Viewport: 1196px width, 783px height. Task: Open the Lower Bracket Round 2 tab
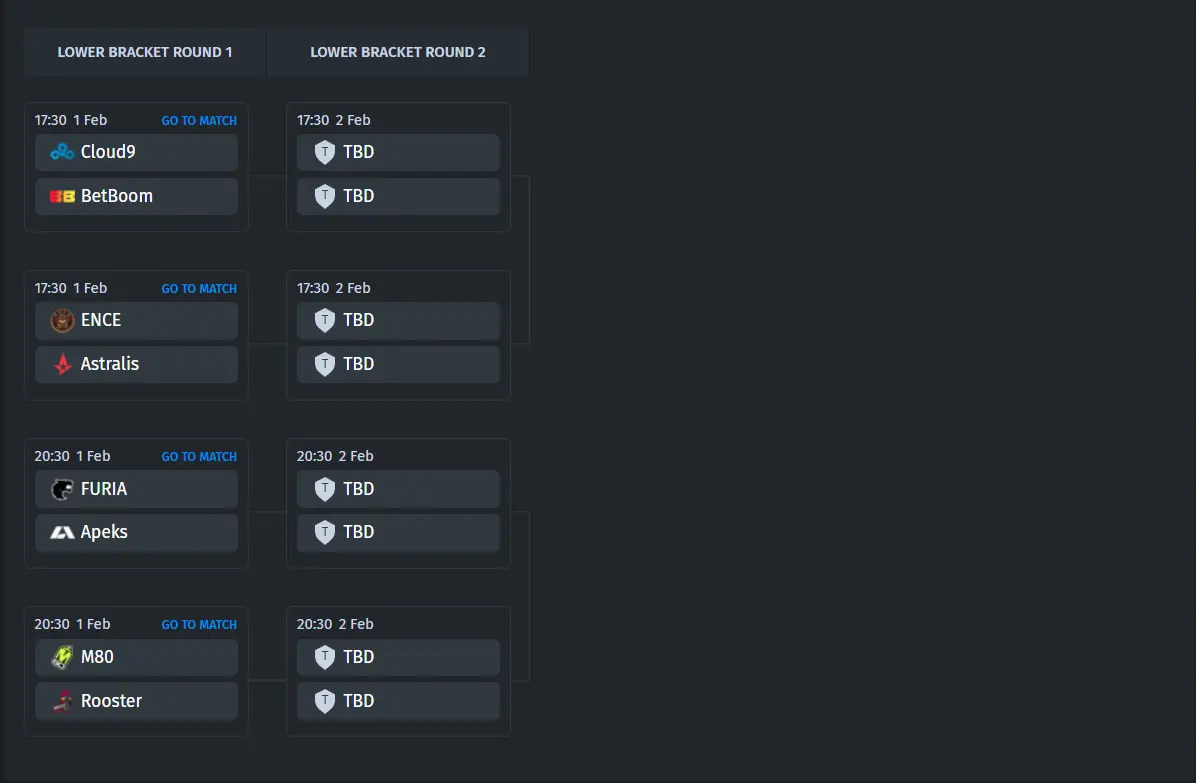(x=397, y=52)
